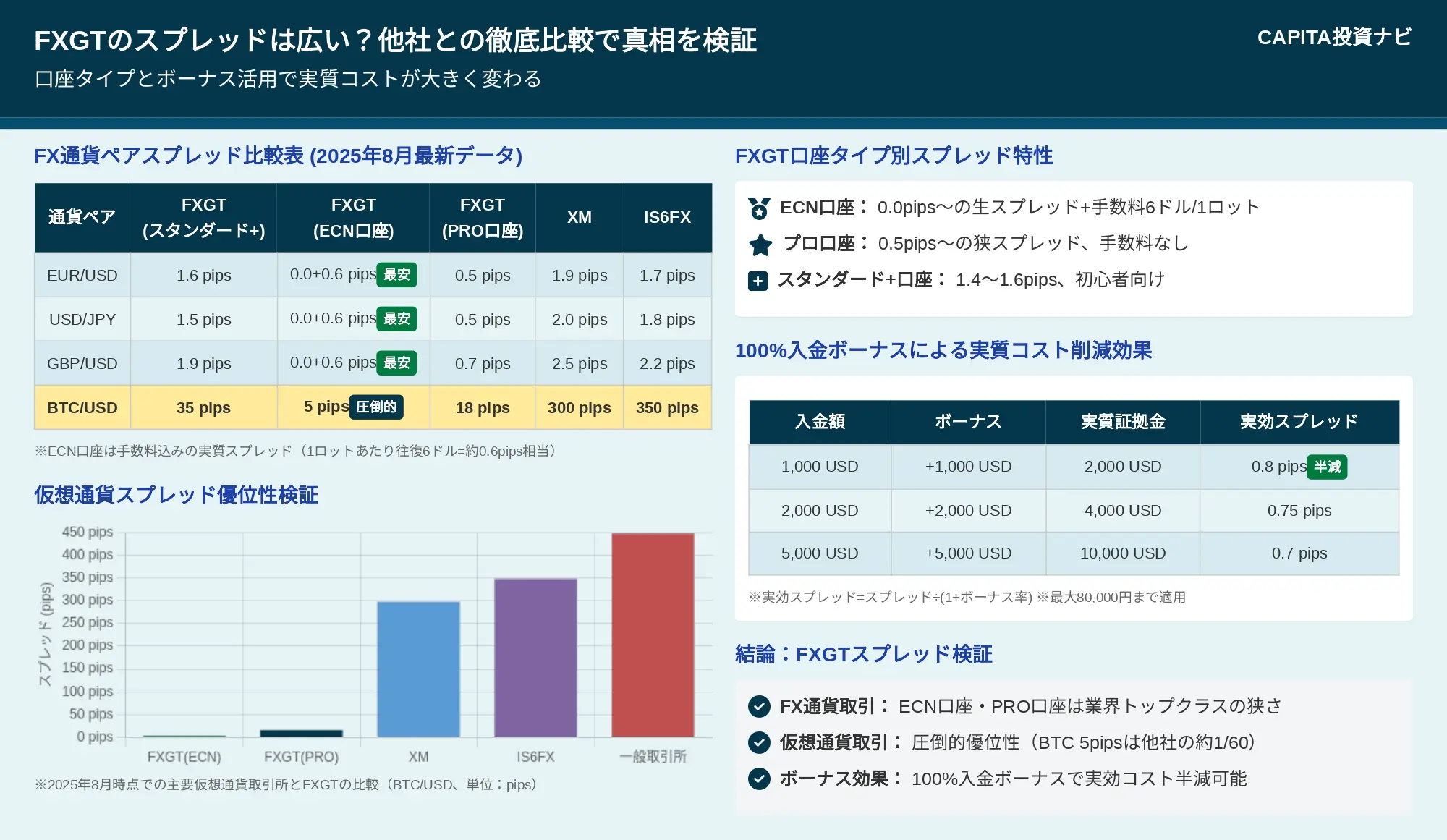Click the 圧倒的 badge in BTC/USD row
Viewport: 1447px width, 840px height.
376,407
